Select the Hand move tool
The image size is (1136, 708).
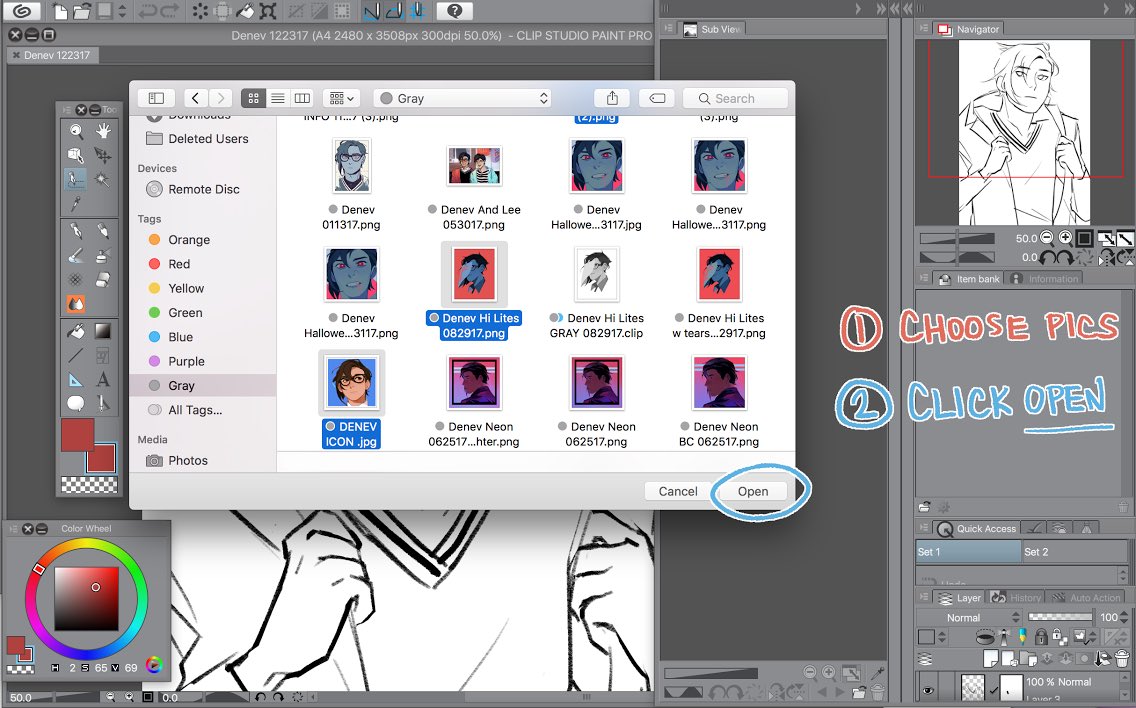(x=103, y=131)
